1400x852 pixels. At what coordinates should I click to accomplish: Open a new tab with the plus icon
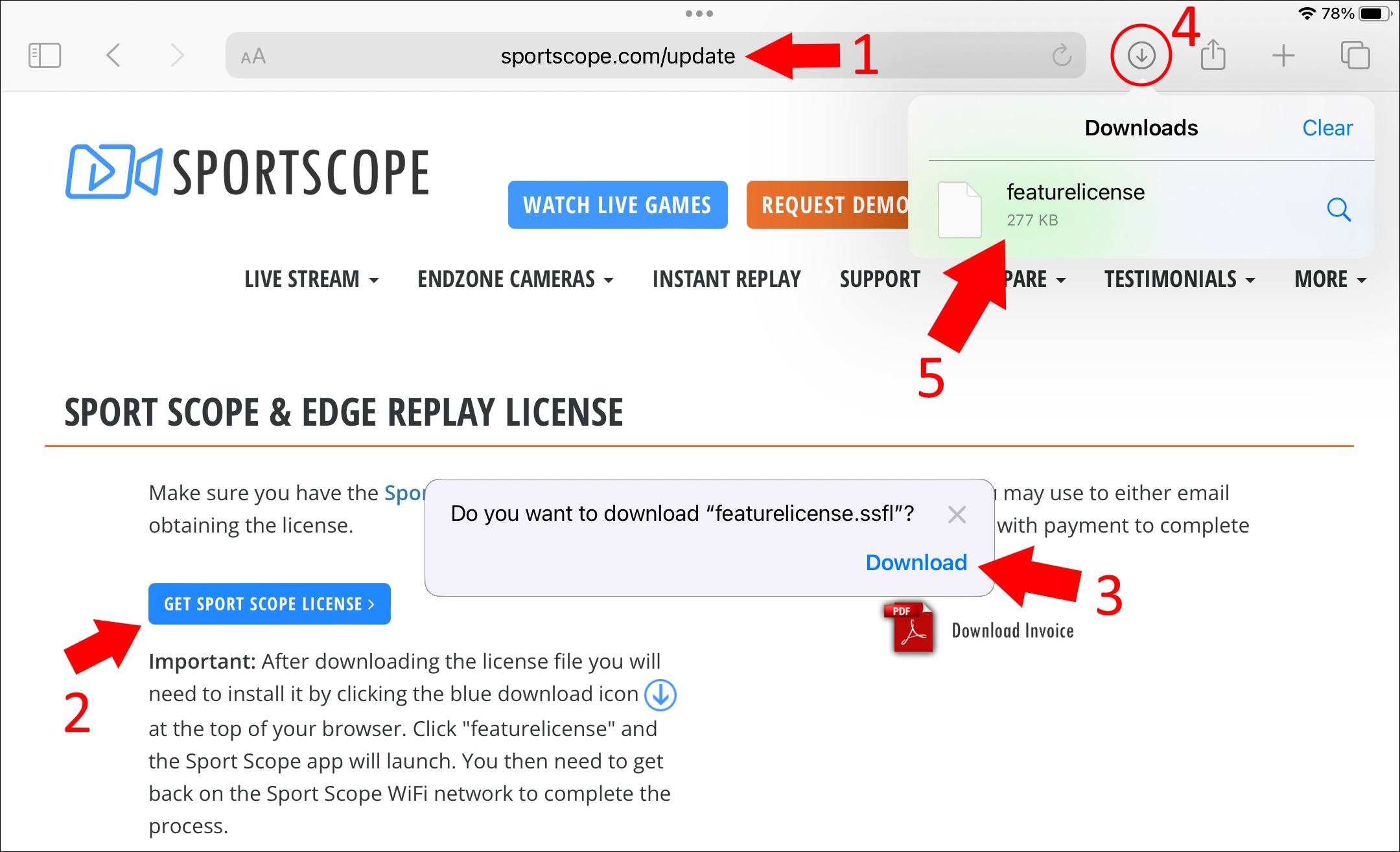click(1284, 54)
